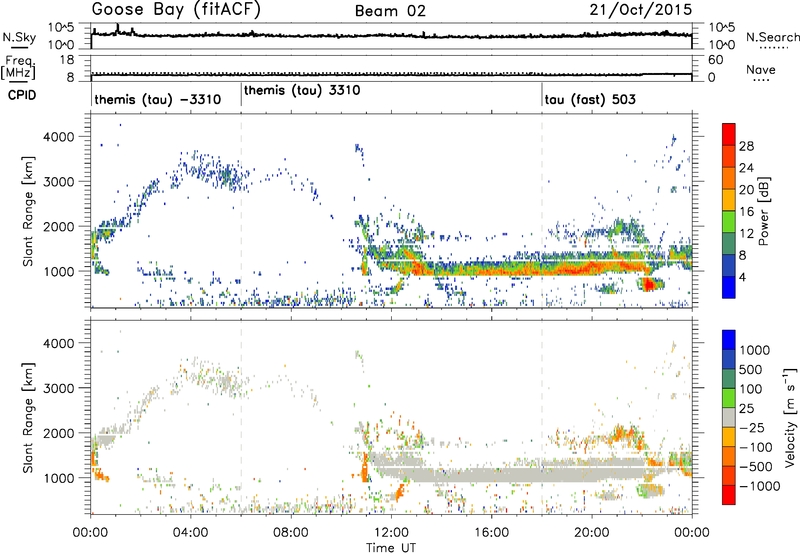Click the 'Power [dB]' color bar label
This screenshot has width=800, height=554.
point(764,211)
